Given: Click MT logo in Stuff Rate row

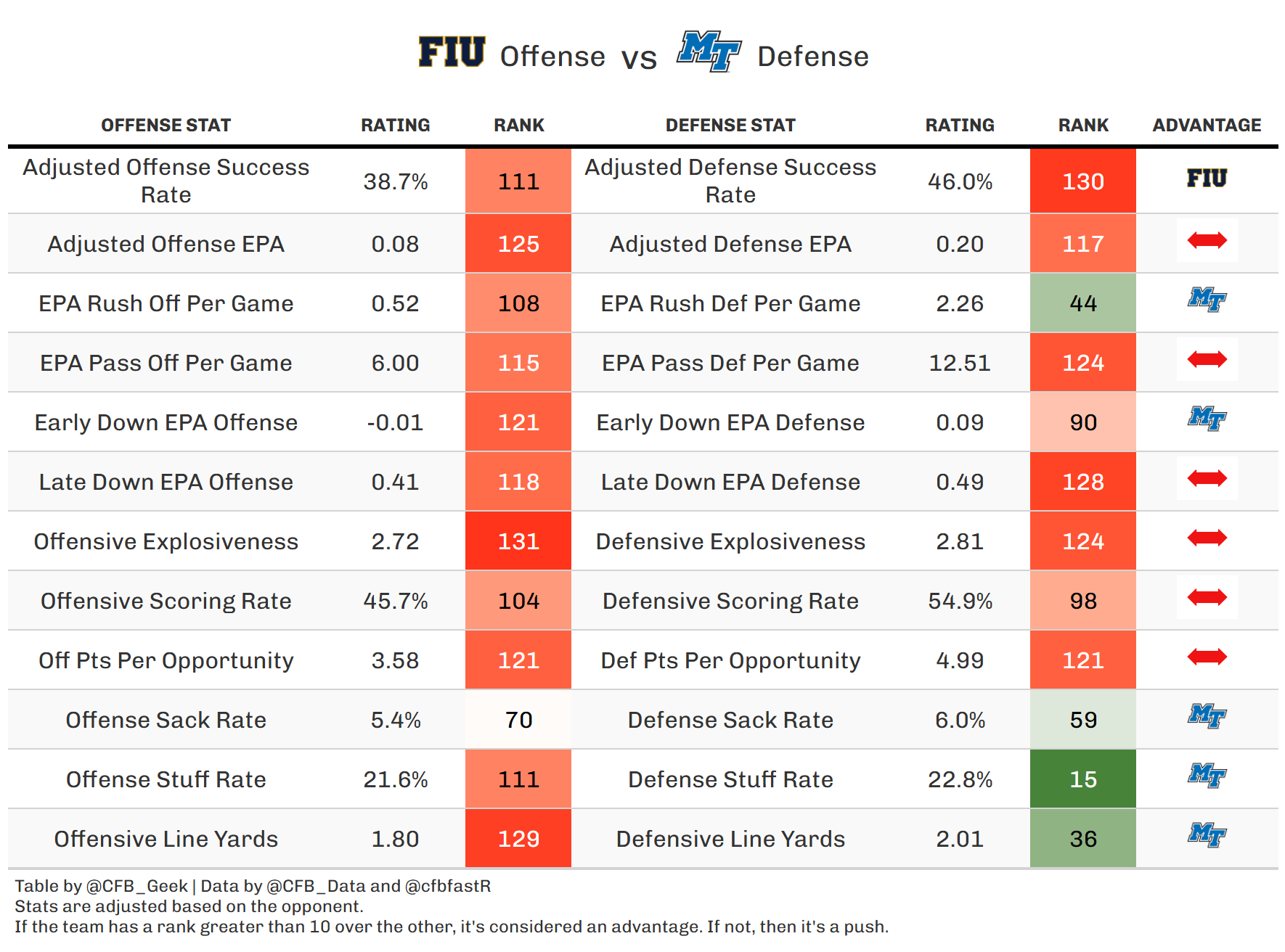Looking at the screenshot, I should 1207,776.
